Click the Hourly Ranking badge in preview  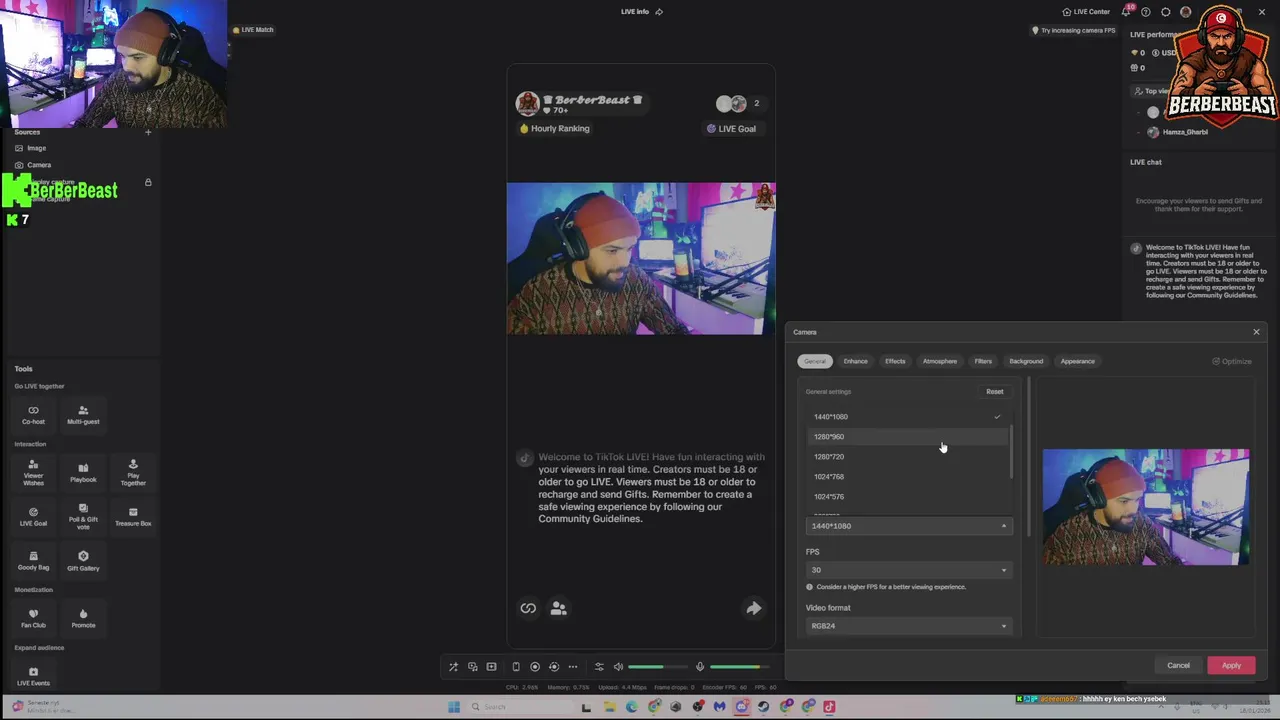coord(555,129)
